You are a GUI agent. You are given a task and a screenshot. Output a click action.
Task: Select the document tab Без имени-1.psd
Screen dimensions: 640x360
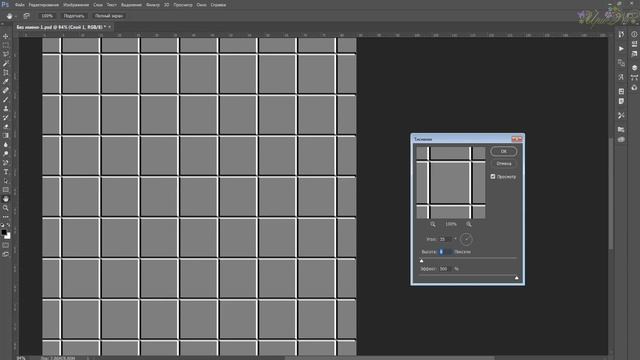click(x=61, y=27)
